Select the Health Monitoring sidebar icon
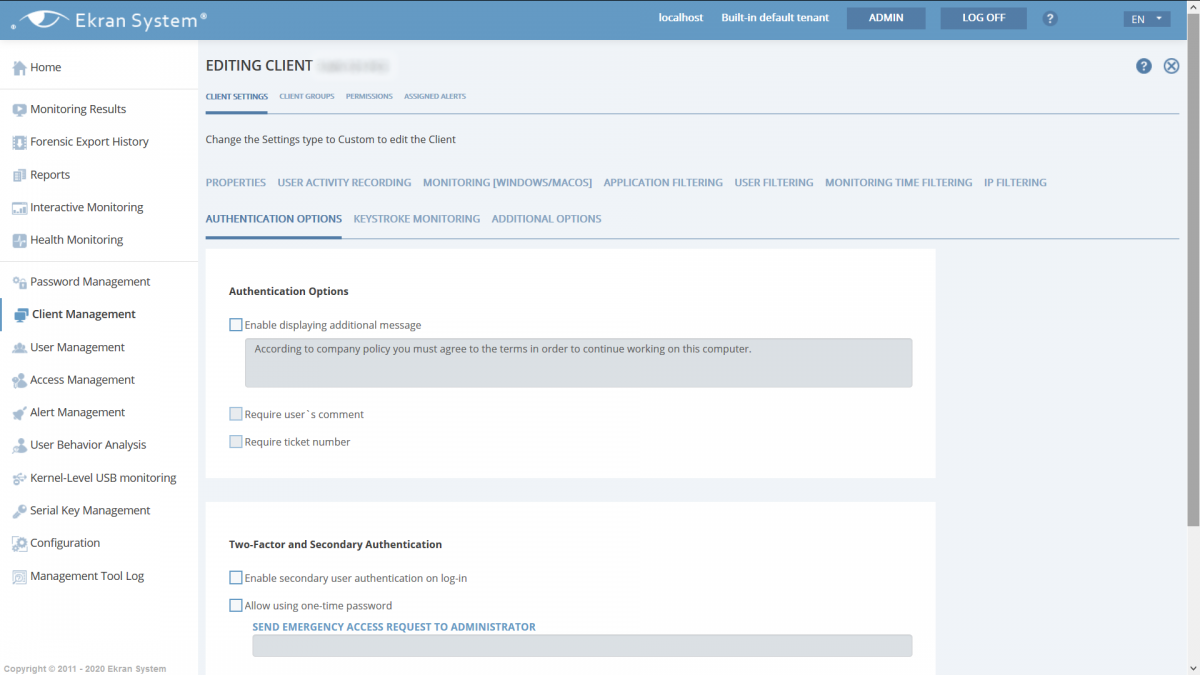The height and width of the screenshot is (675, 1200). 19,240
